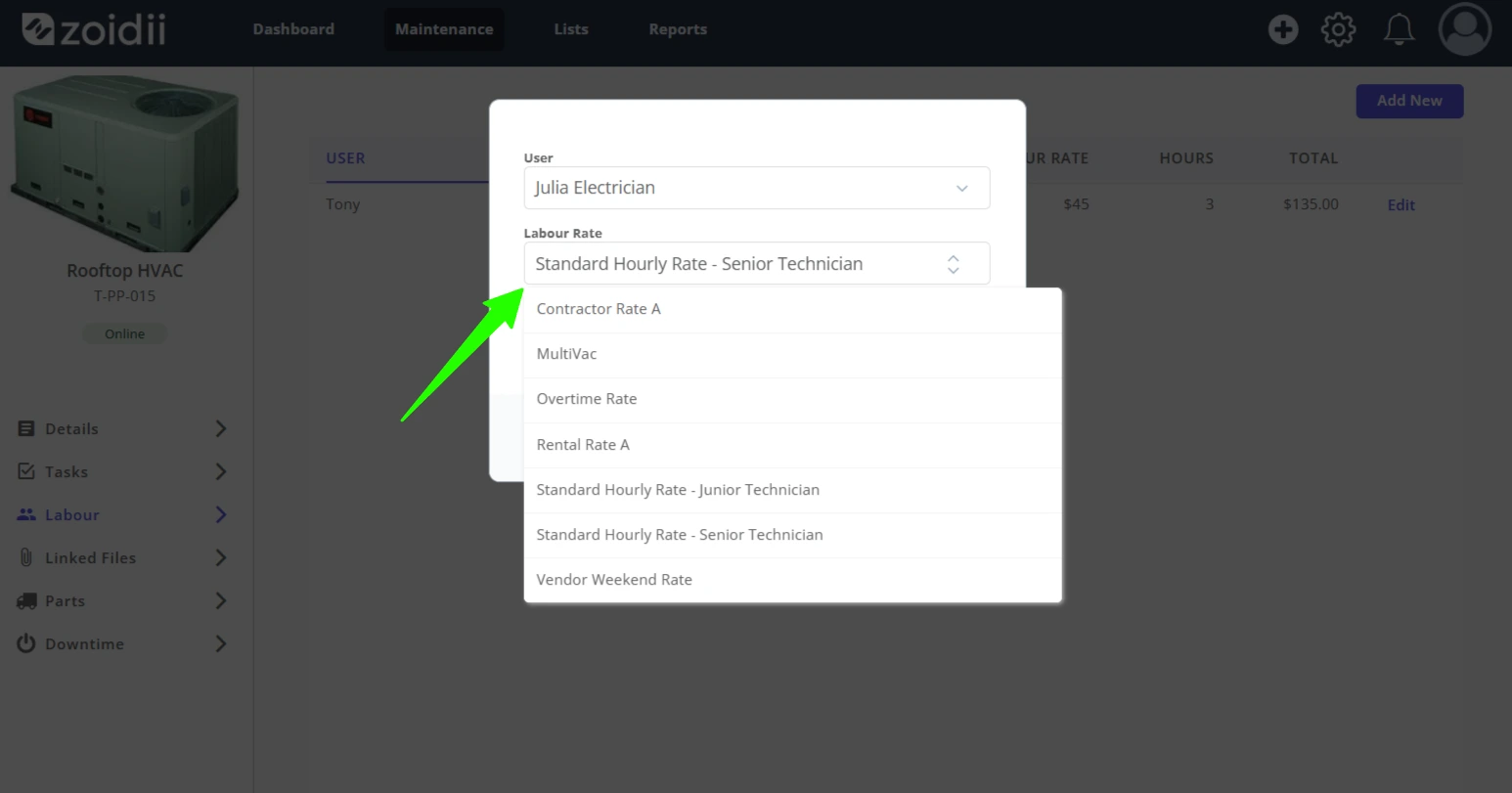Screen dimensions: 1512x793
Task: Expand the Parts section chevron
Action: click(x=221, y=600)
